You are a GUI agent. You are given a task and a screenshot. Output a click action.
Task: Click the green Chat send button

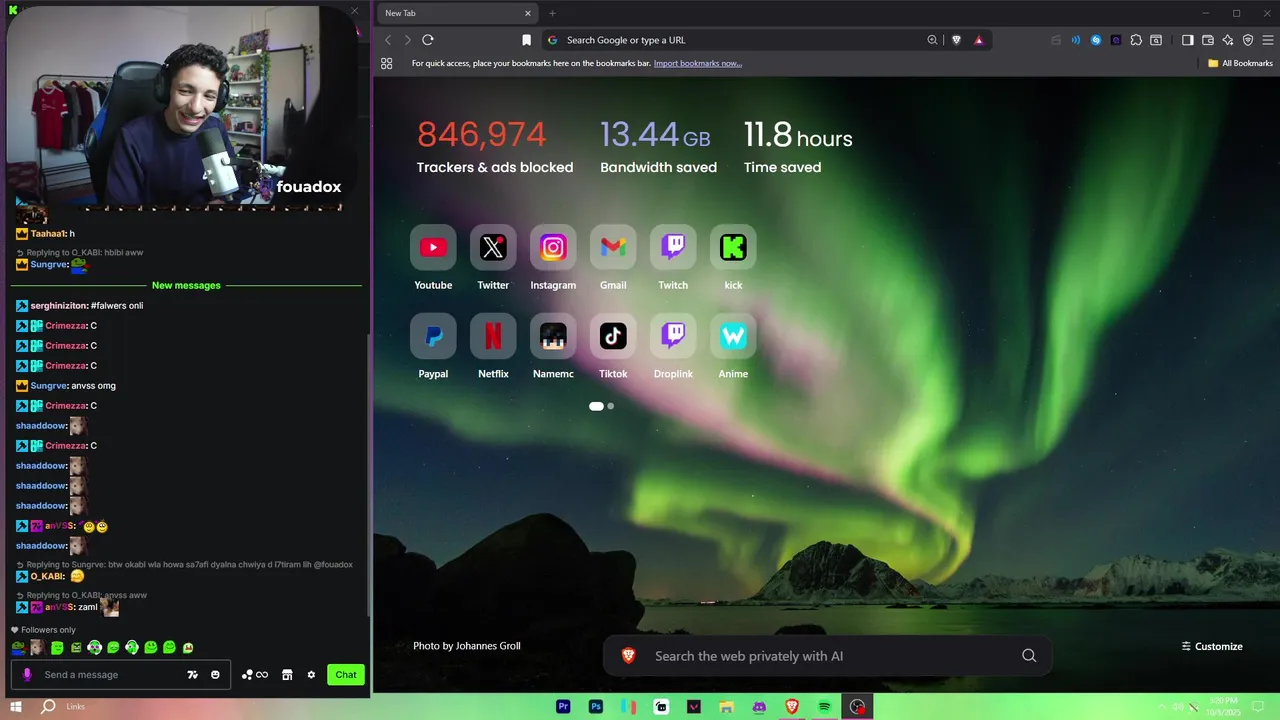[x=346, y=674]
